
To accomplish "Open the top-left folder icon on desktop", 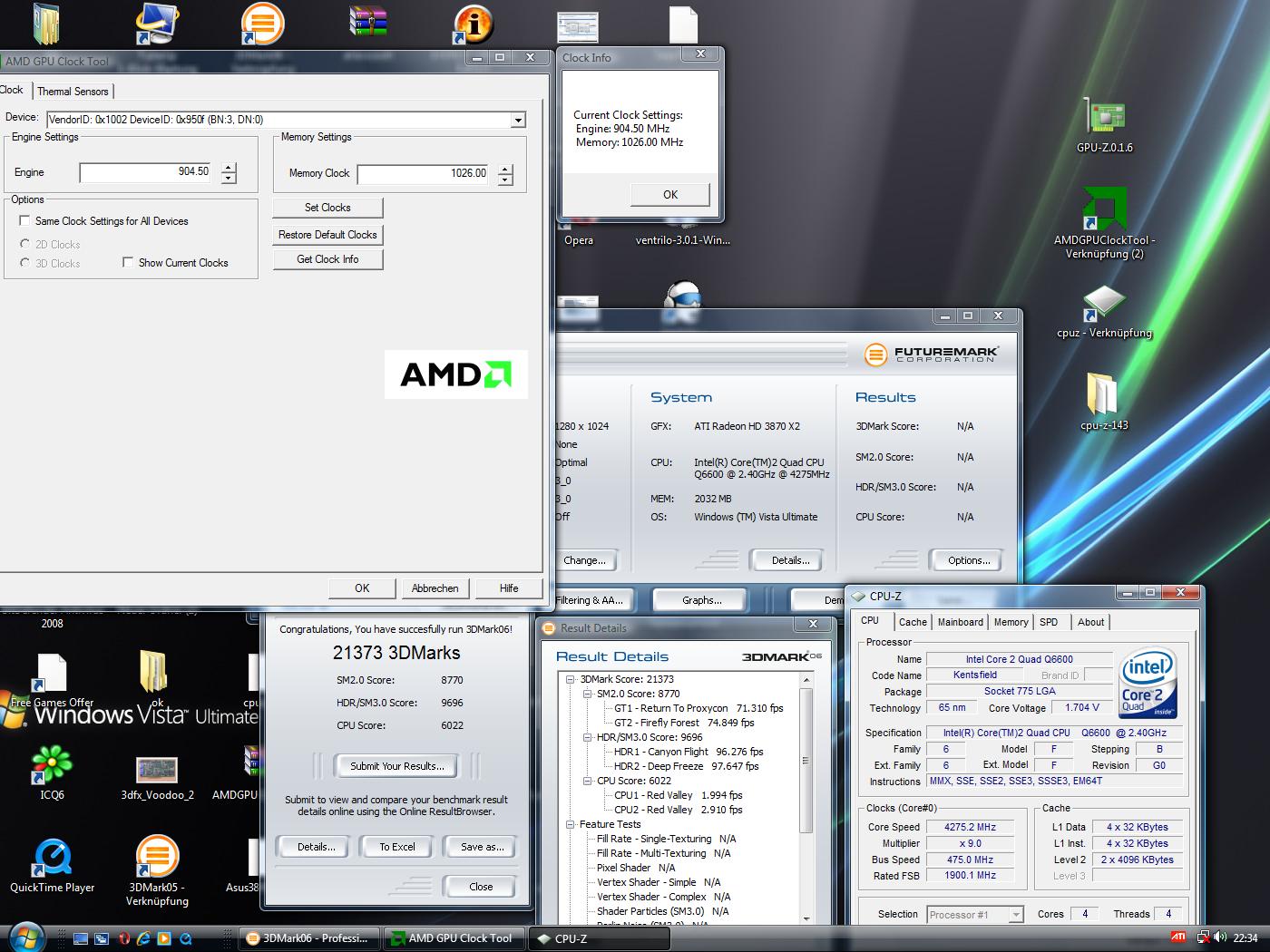I will tap(46, 24).
